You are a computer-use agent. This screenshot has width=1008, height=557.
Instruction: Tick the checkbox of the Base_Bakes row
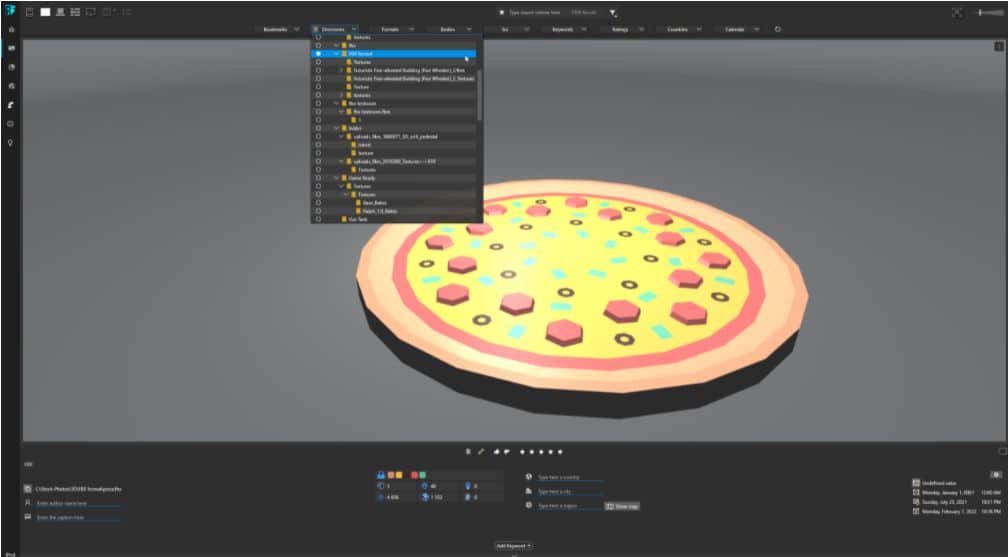pyautogui.click(x=318, y=203)
